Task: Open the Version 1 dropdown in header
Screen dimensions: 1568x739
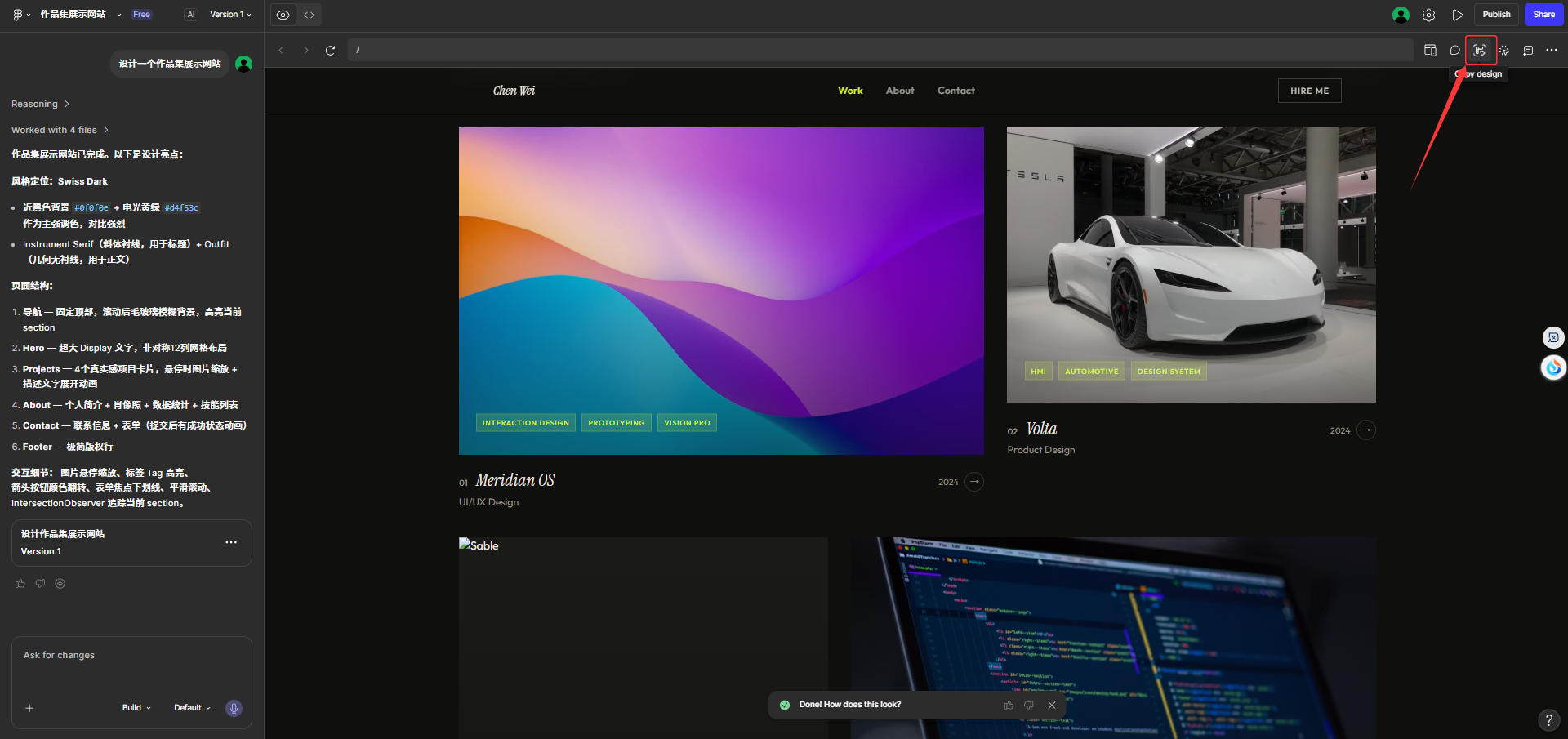Action: [230, 15]
